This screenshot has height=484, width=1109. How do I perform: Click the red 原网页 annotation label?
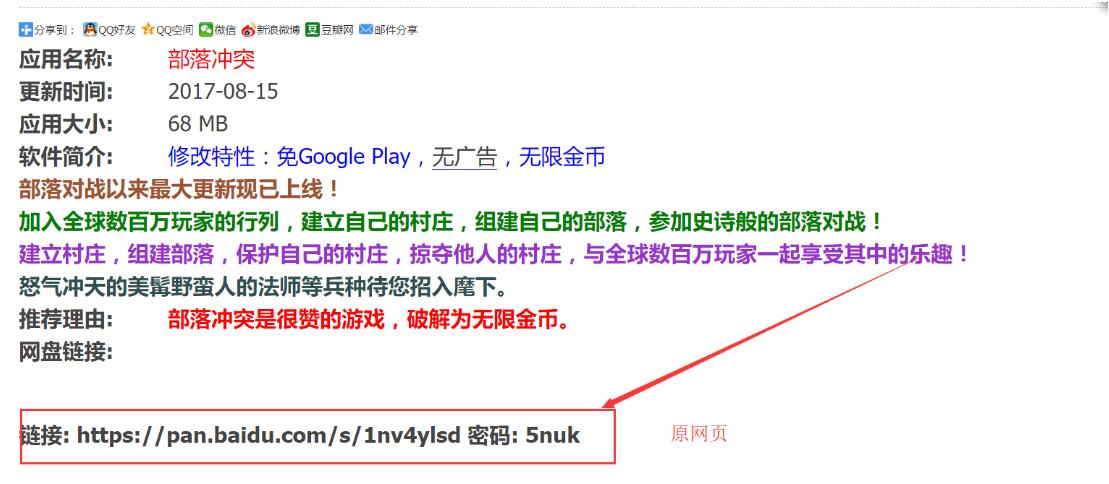[699, 434]
